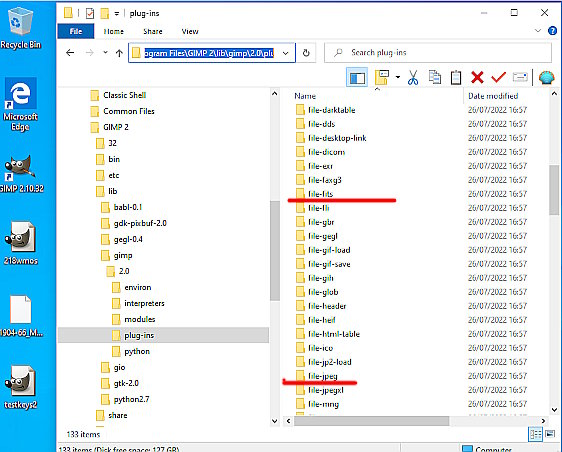Click the red X Delete toolbar icon
Image resolution: width=562 pixels, height=452 pixels.
point(477,77)
